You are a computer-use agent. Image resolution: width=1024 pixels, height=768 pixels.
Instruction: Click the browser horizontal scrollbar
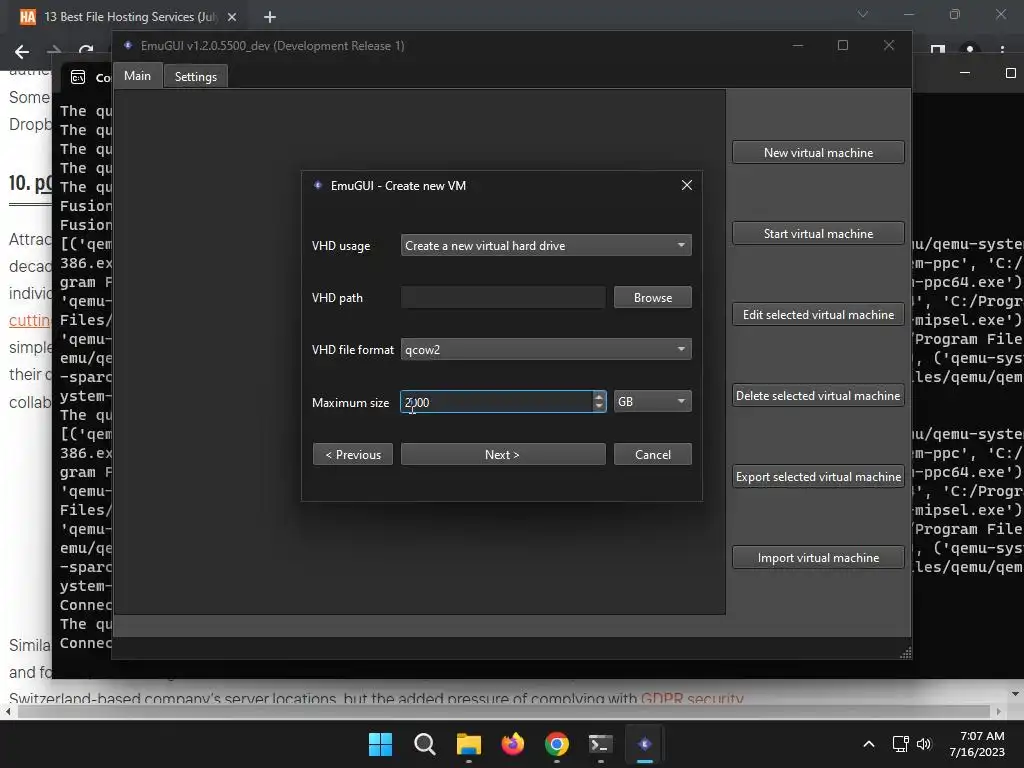pyautogui.click(x=503, y=711)
